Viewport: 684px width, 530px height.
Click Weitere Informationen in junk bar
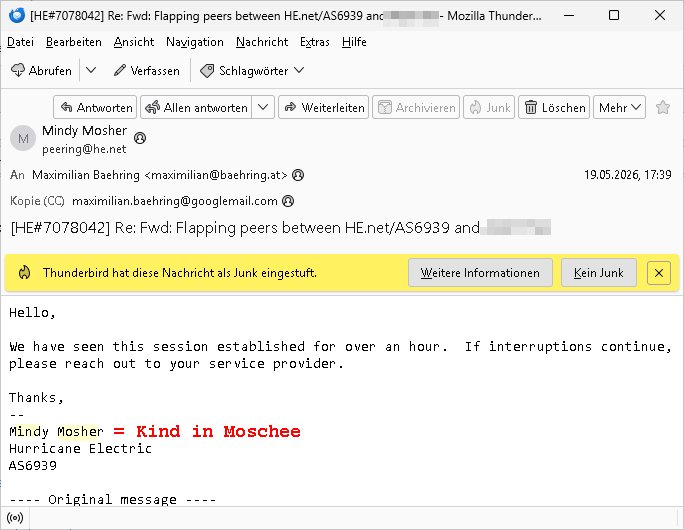pos(480,273)
